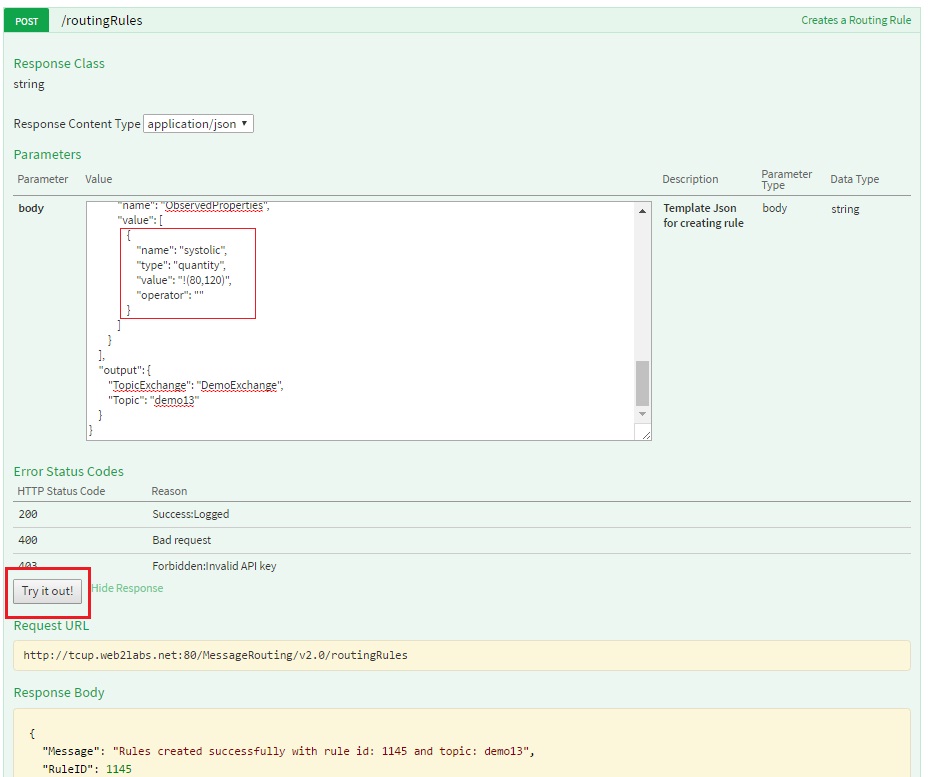Click the rule created Message line in response

288,751
